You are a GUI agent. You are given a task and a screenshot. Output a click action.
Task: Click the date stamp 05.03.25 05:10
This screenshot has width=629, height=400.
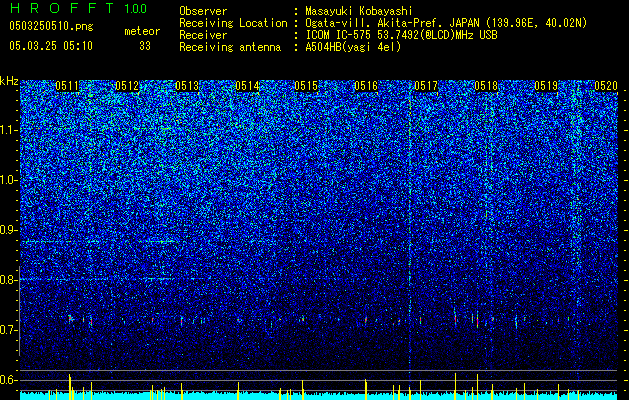coord(51,46)
